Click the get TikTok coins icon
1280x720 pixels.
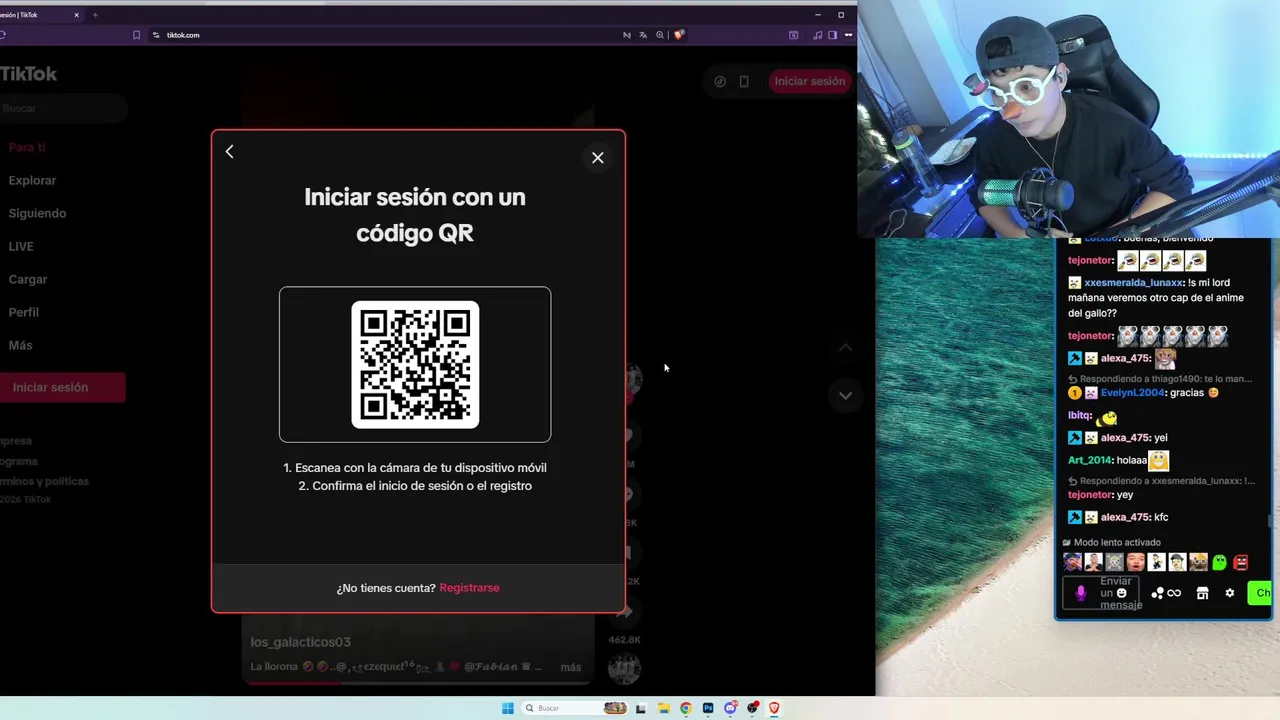tap(720, 82)
